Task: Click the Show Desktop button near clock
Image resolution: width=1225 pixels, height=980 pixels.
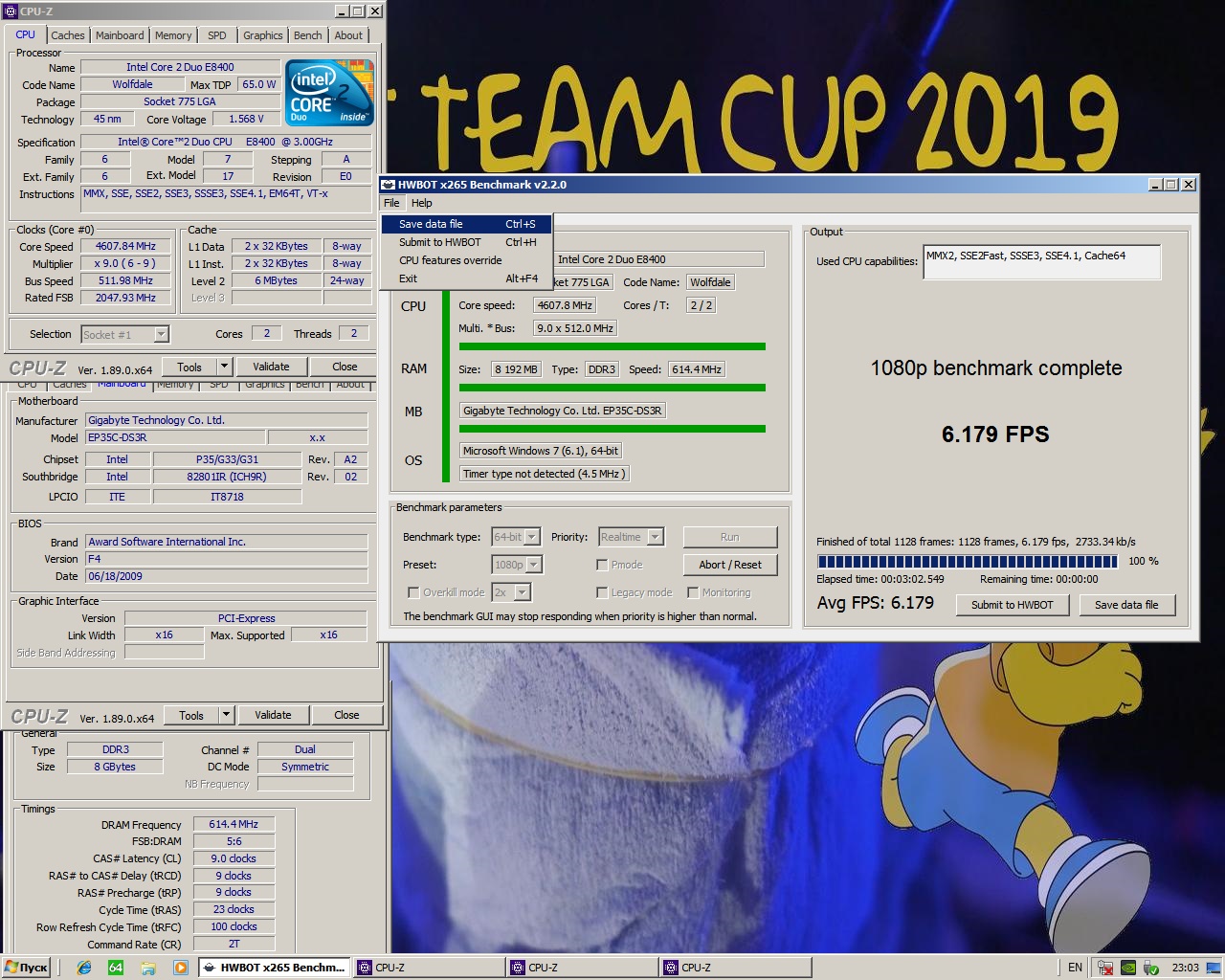Action: [1215, 968]
